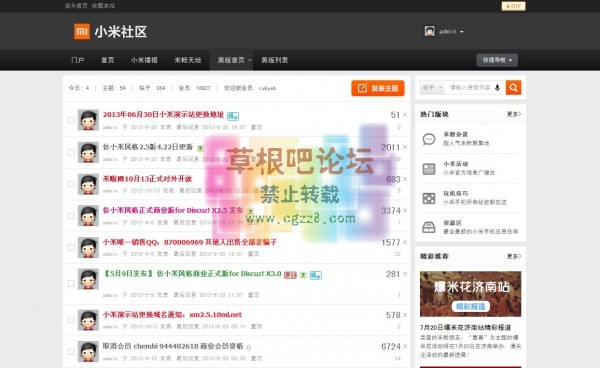The width and height of the screenshot is (600, 368).
Task: Click the admin avatar in the header
Action: click(x=429, y=31)
